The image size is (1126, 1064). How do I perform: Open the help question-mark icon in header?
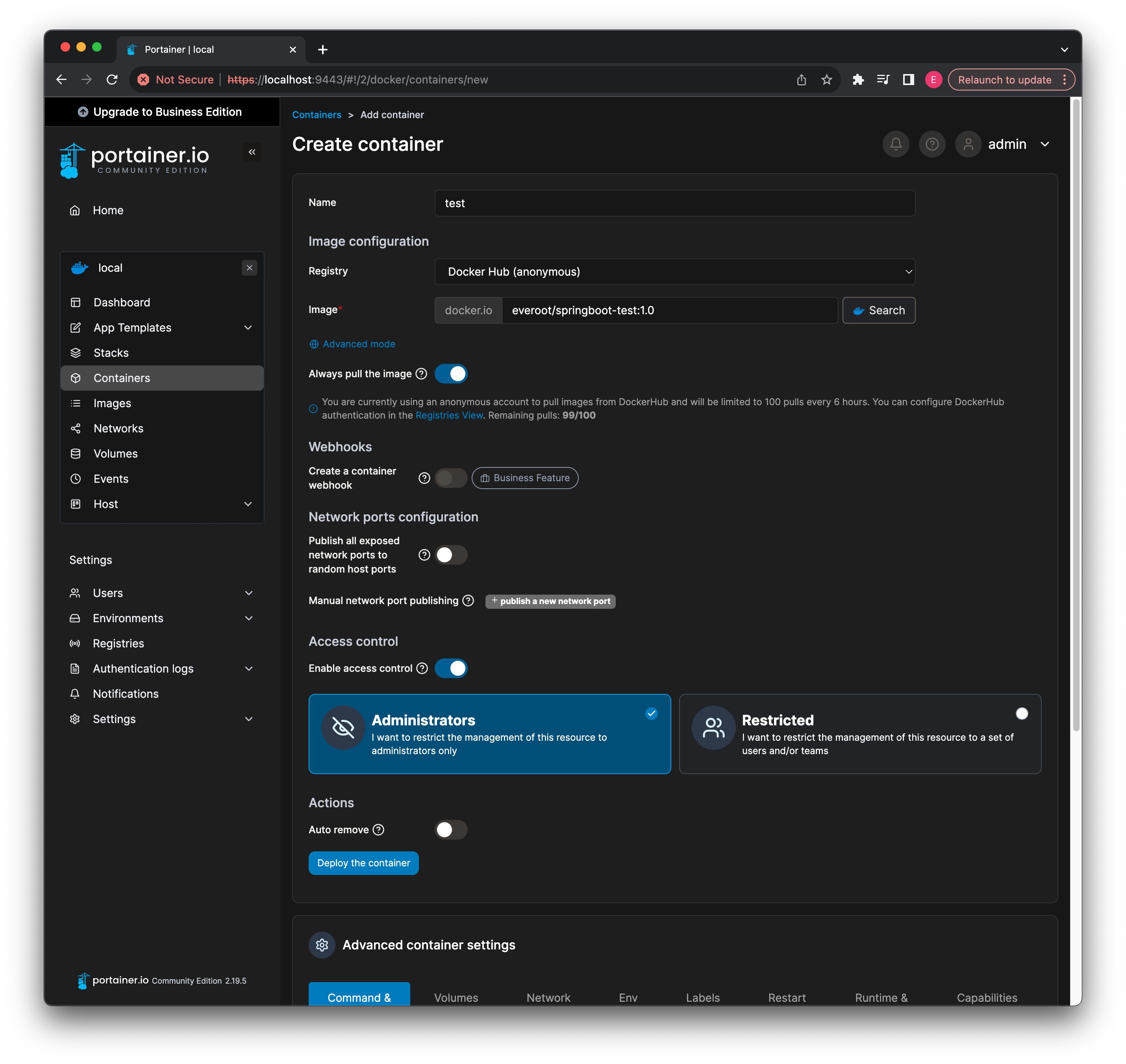click(932, 144)
